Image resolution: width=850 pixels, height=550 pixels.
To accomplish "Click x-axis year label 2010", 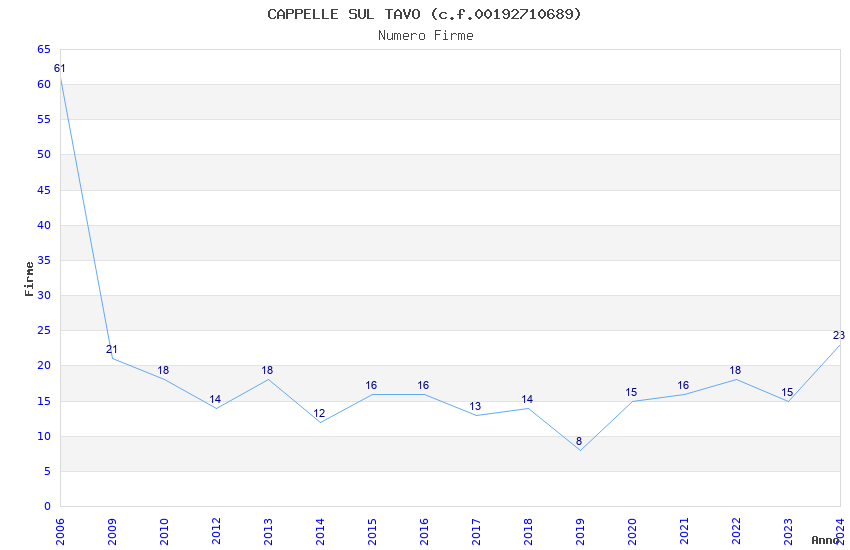I will click(x=164, y=532).
